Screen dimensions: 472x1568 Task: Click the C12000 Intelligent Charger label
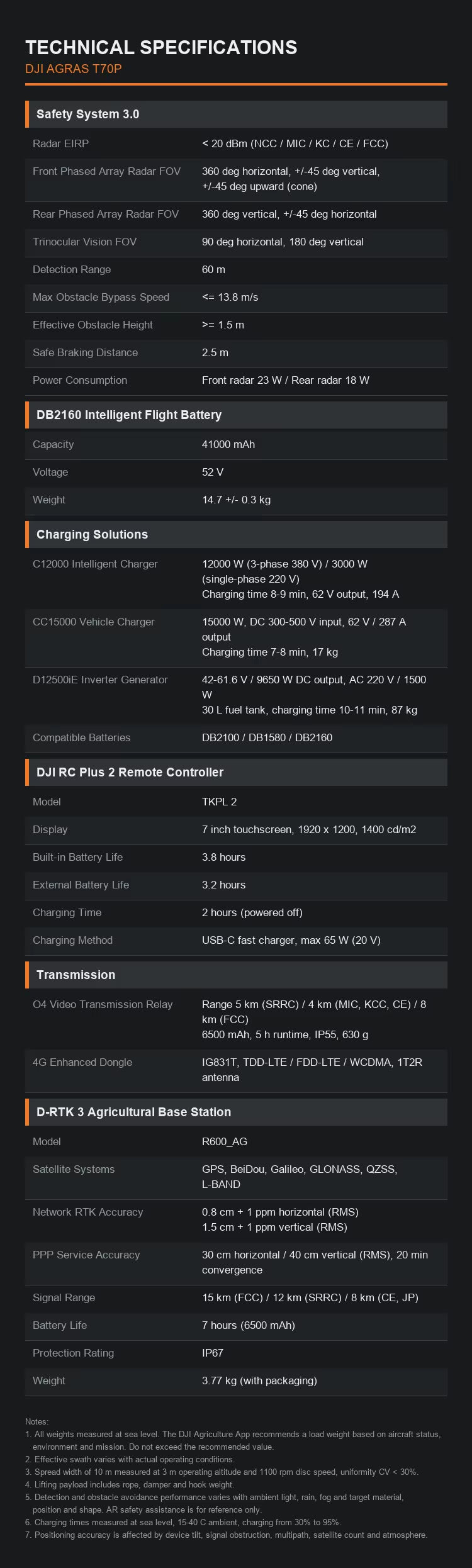[x=95, y=564]
